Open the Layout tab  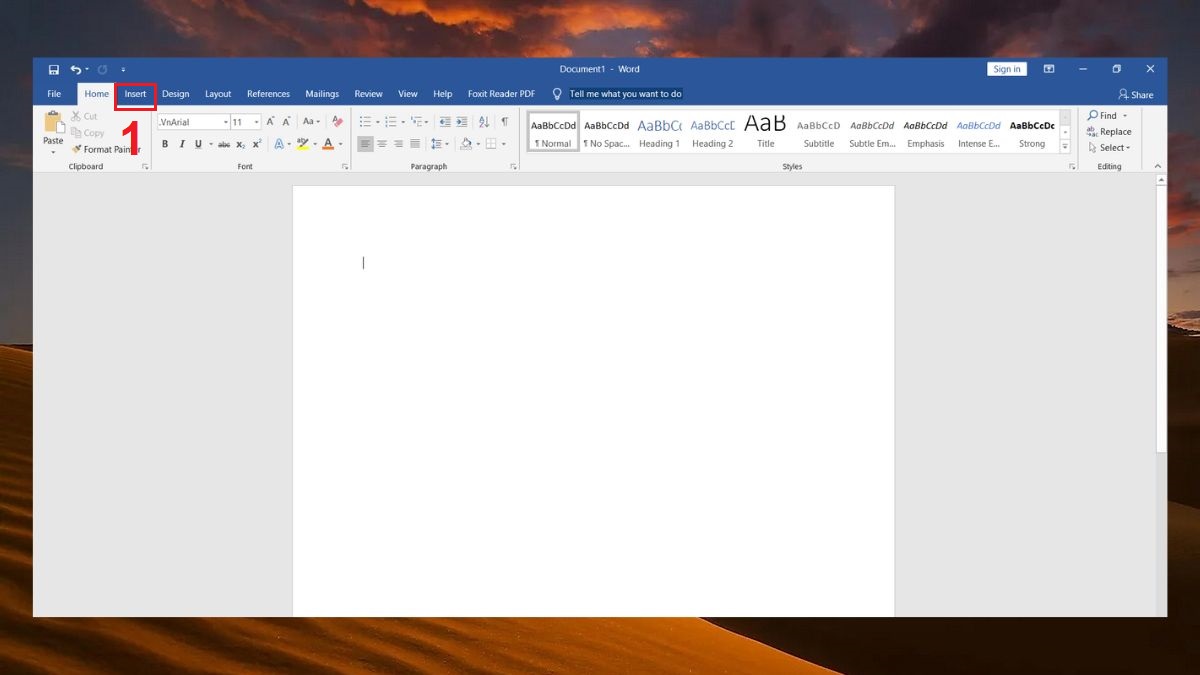pyautogui.click(x=218, y=94)
